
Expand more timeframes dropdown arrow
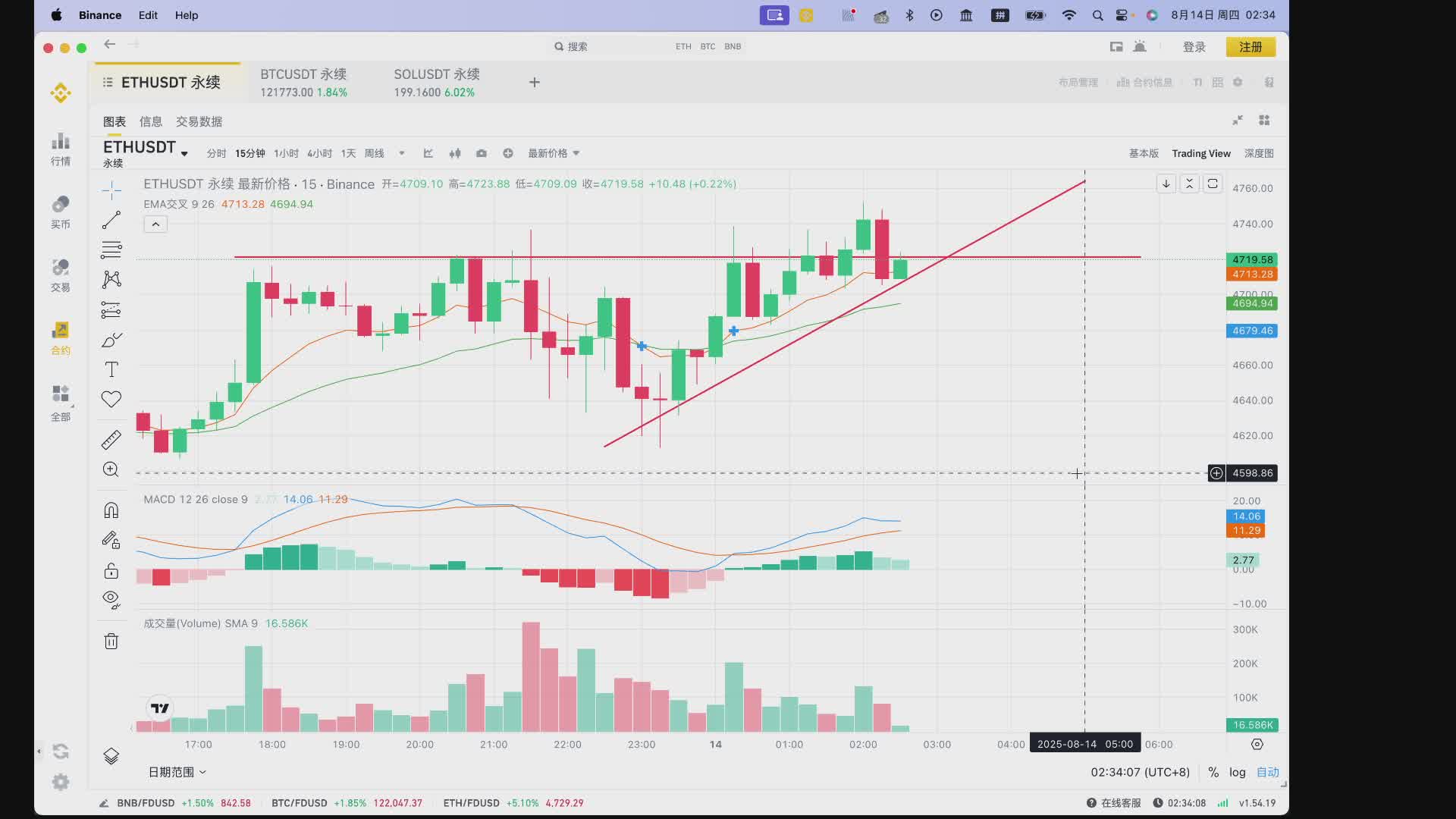pos(402,153)
